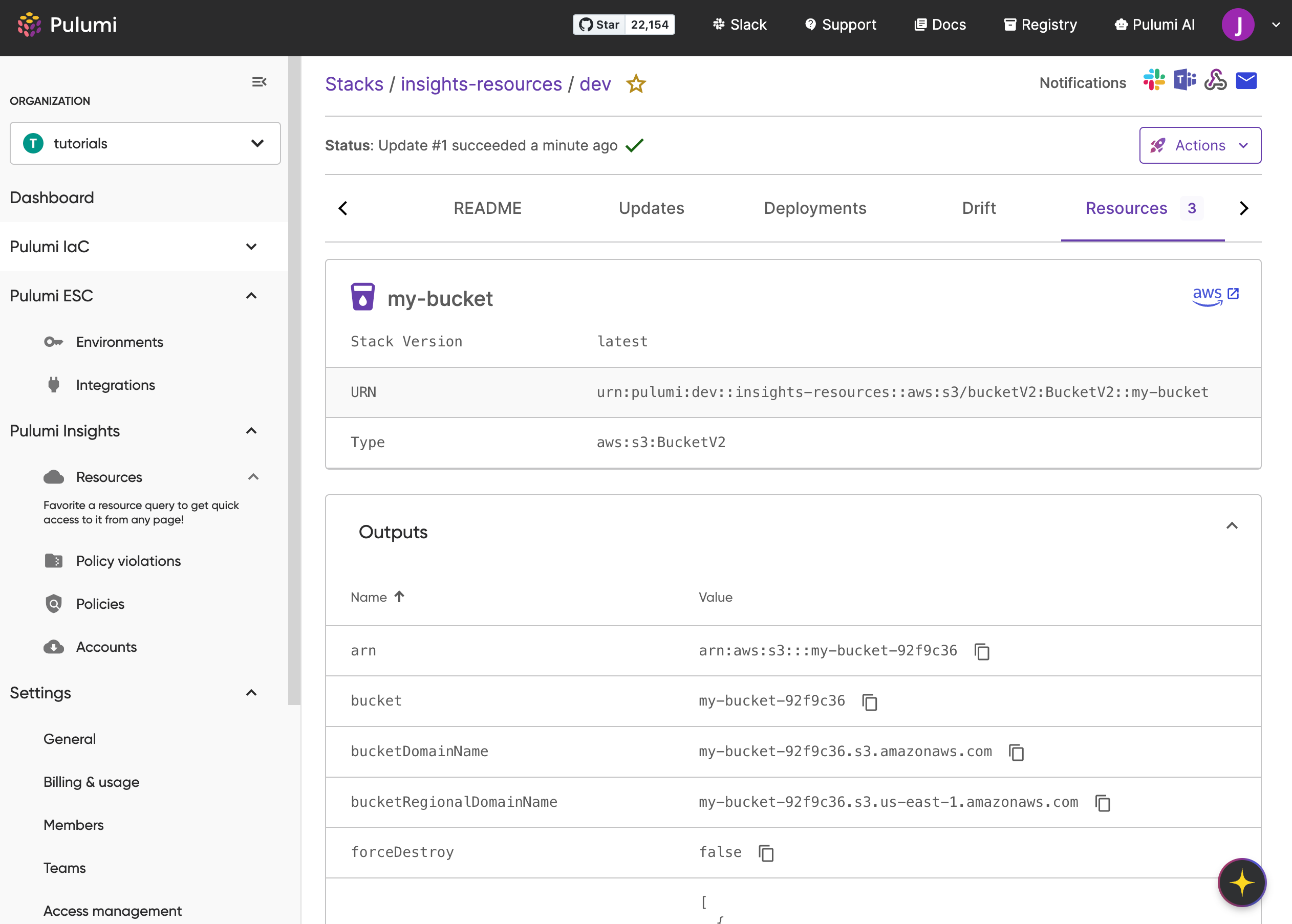Collapse the Pulumi Insights section

[x=251, y=431]
